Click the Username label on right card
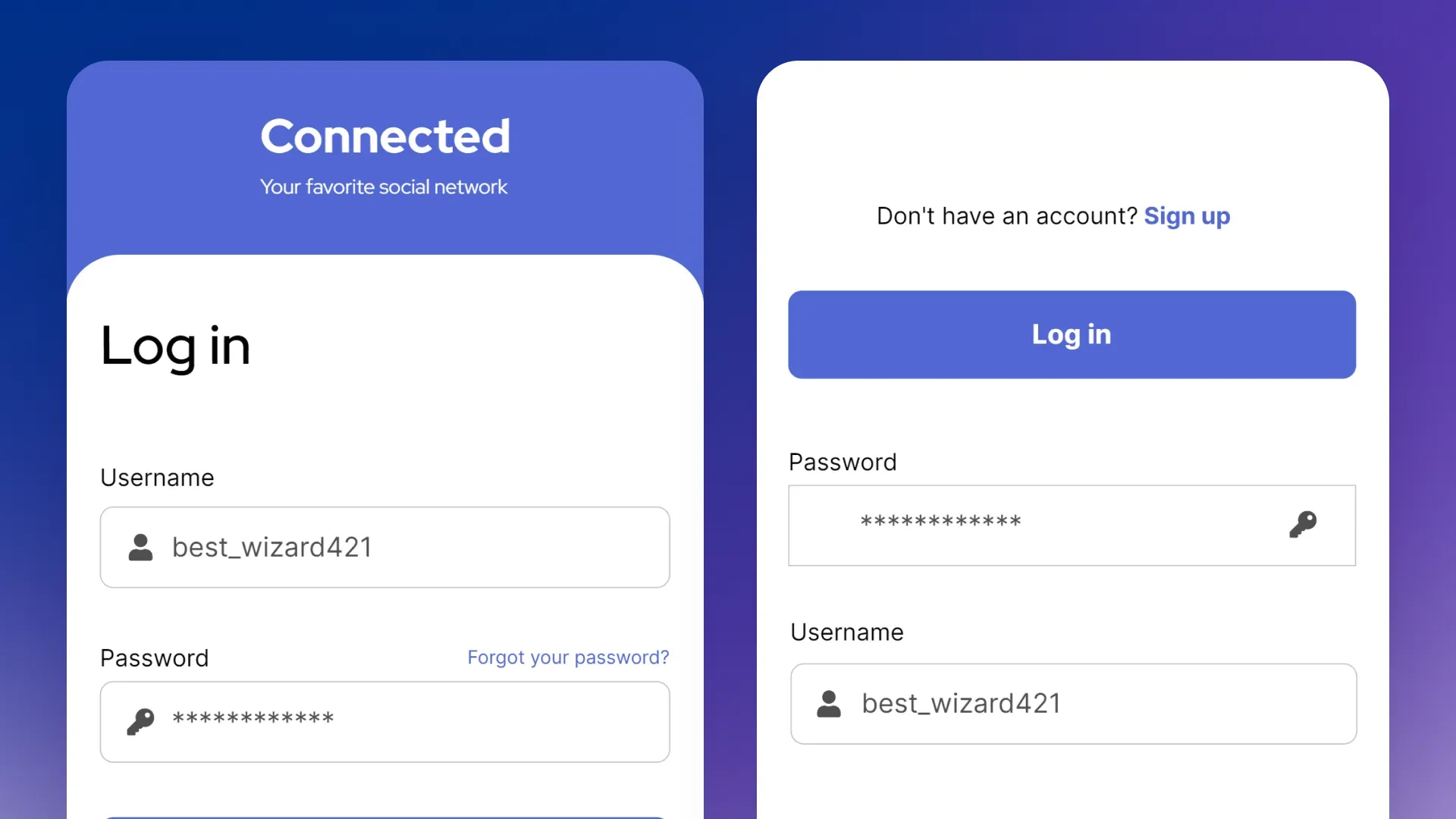The width and height of the screenshot is (1456, 819). [x=846, y=632]
